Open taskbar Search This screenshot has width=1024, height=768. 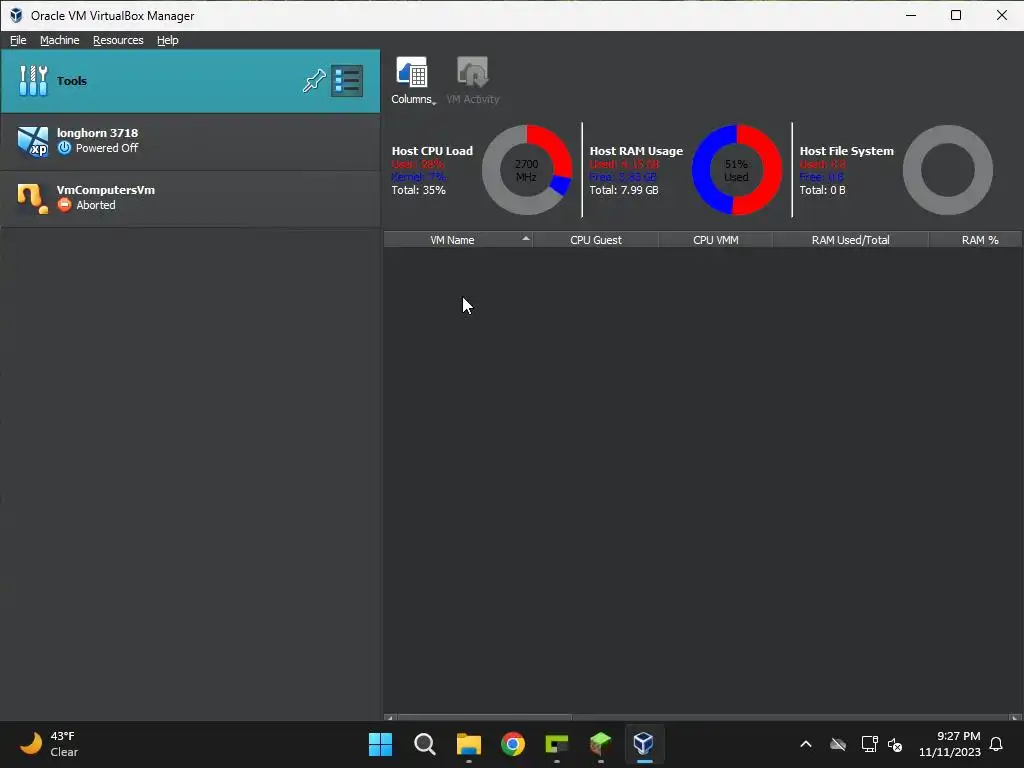[424, 744]
